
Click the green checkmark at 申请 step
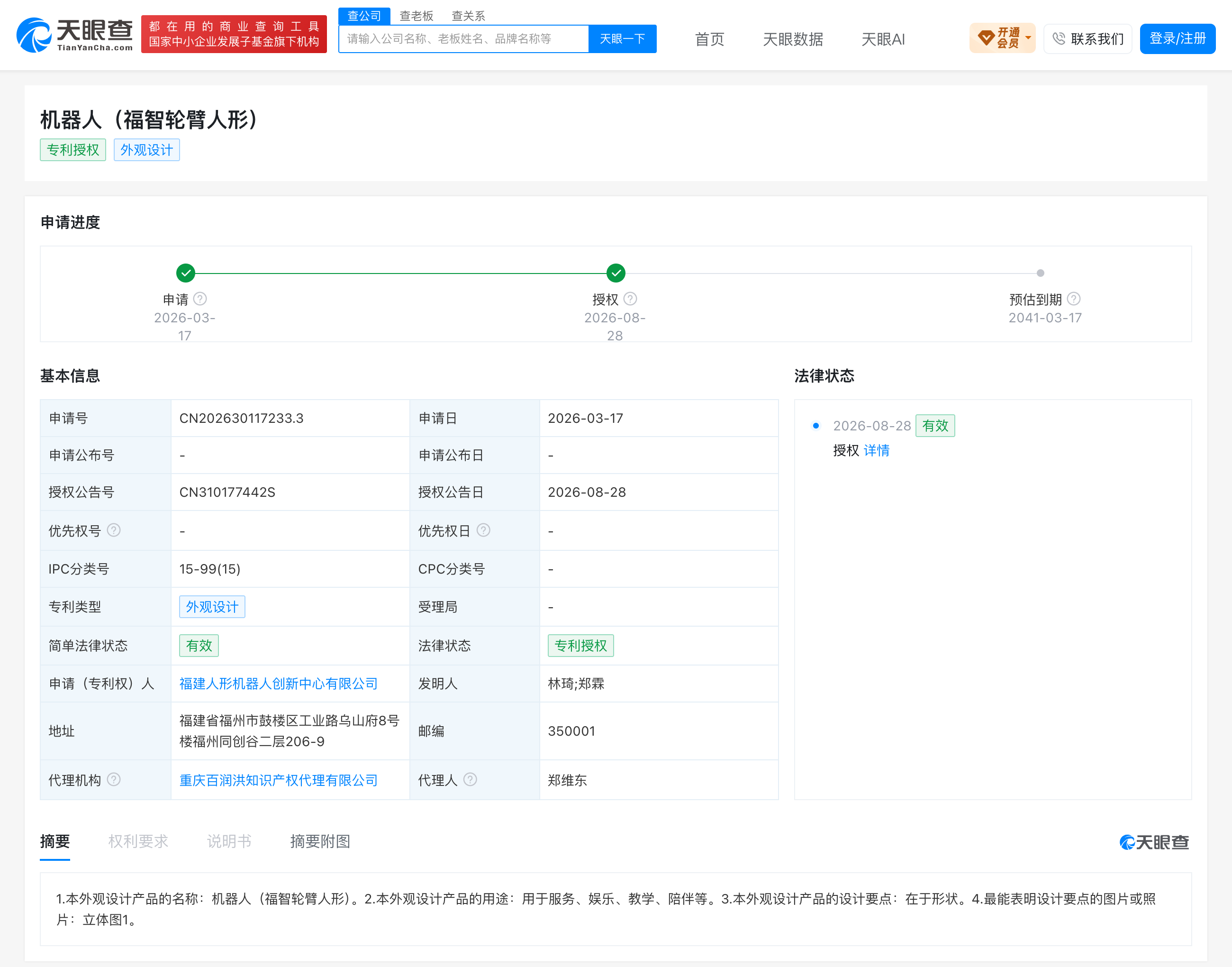186,273
